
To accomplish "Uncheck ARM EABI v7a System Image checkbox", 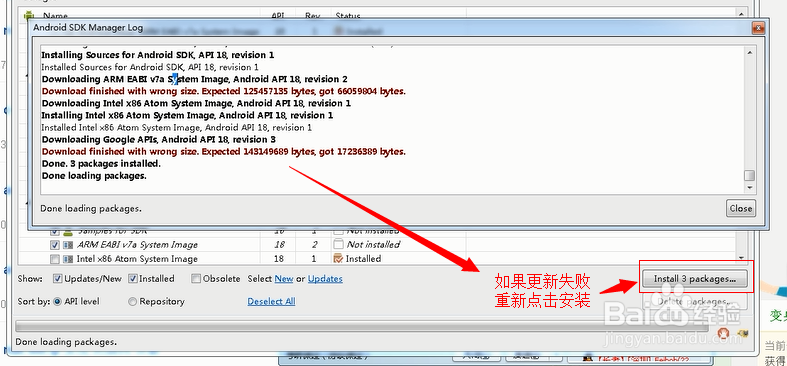I will [x=55, y=245].
